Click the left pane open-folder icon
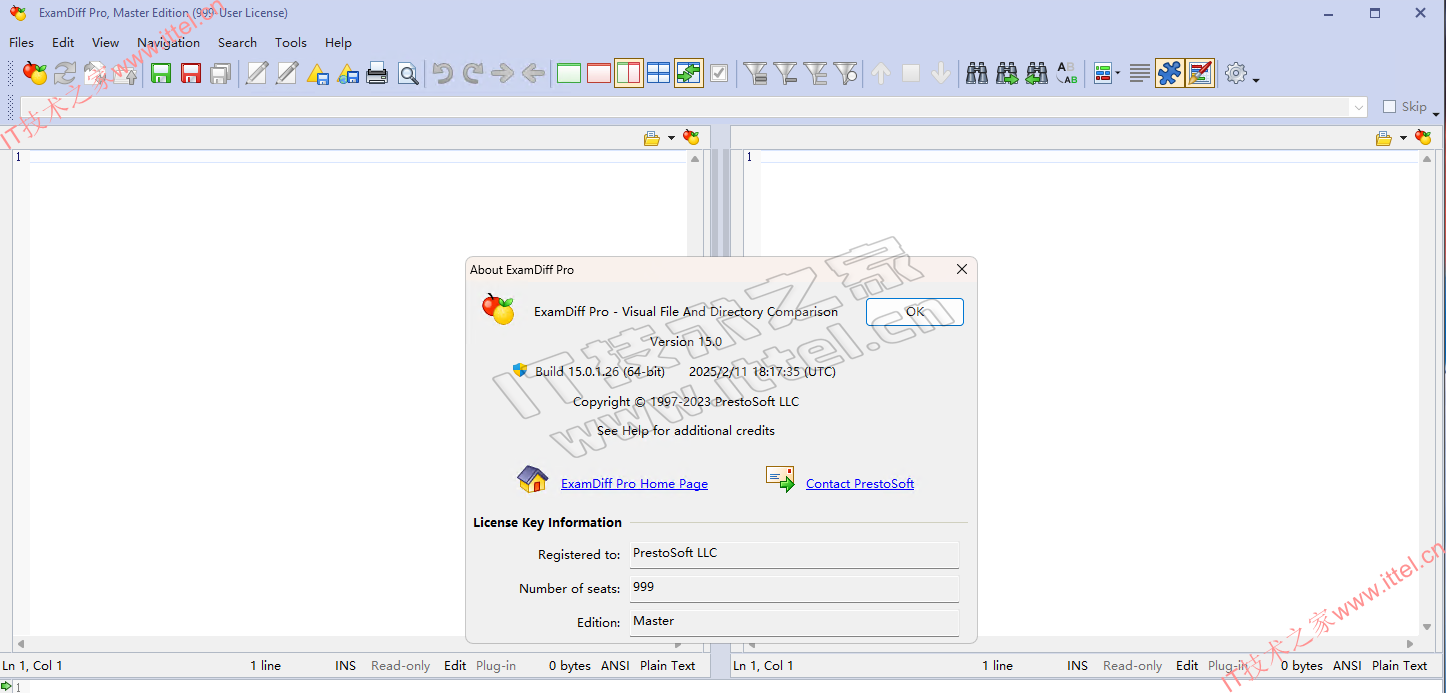 pos(652,138)
